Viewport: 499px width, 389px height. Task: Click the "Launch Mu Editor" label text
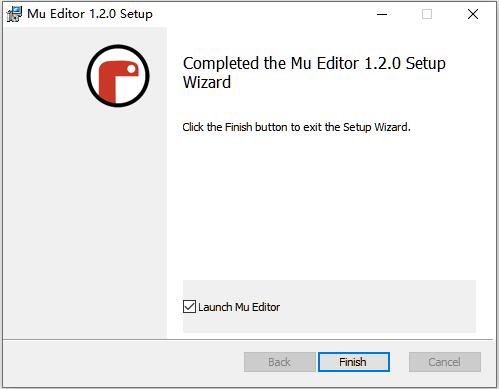pos(239,307)
